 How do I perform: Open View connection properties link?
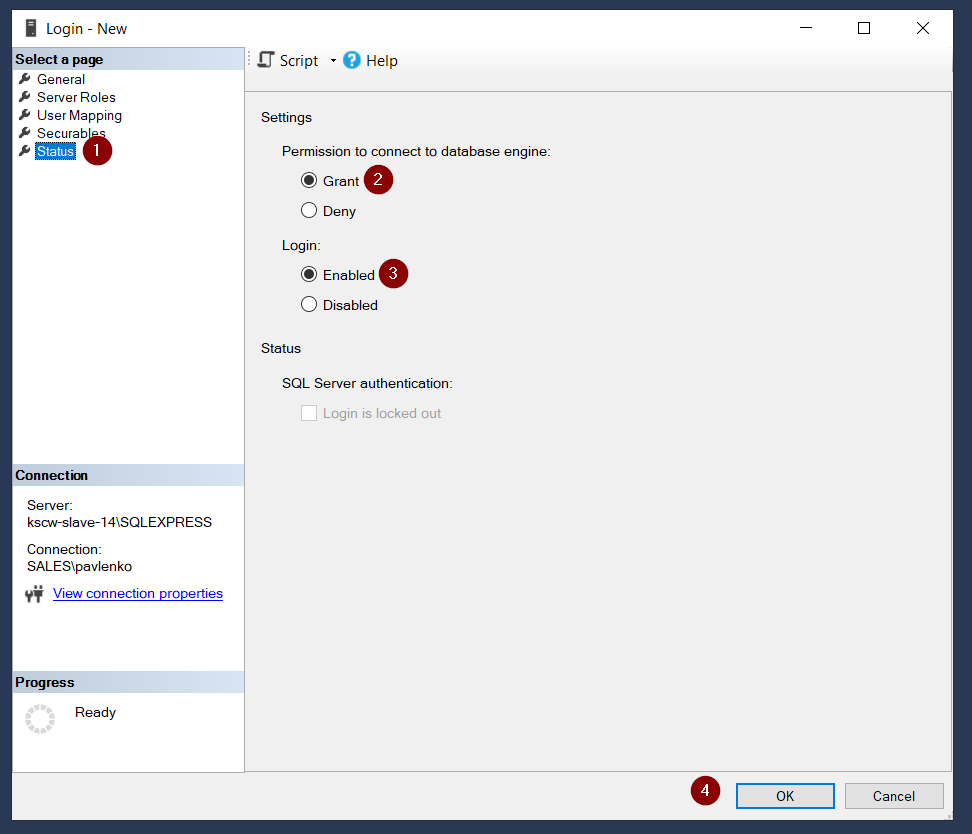tap(138, 594)
